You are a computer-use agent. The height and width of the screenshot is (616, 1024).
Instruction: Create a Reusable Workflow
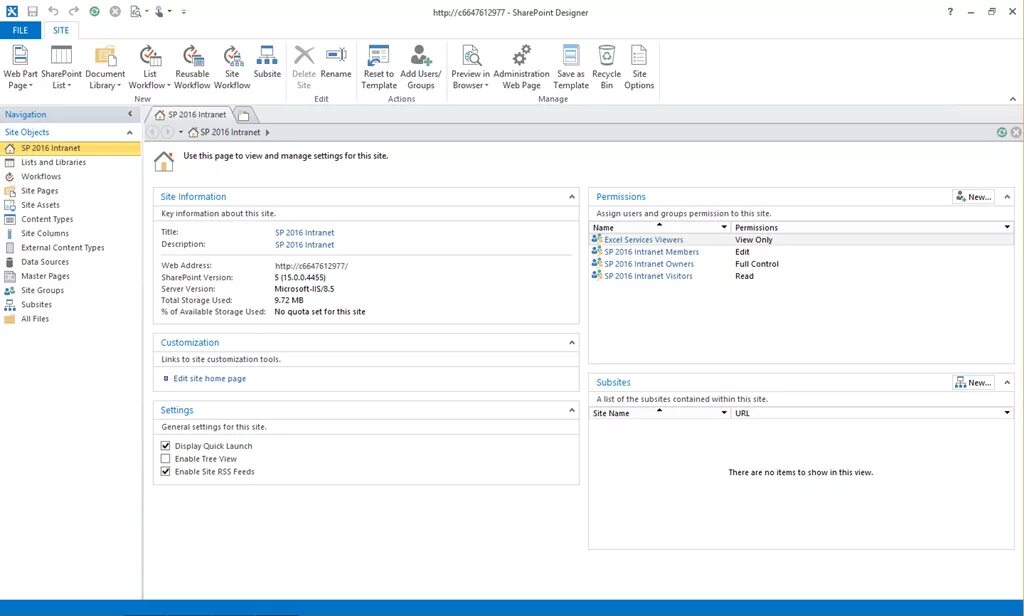click(192, 67)
